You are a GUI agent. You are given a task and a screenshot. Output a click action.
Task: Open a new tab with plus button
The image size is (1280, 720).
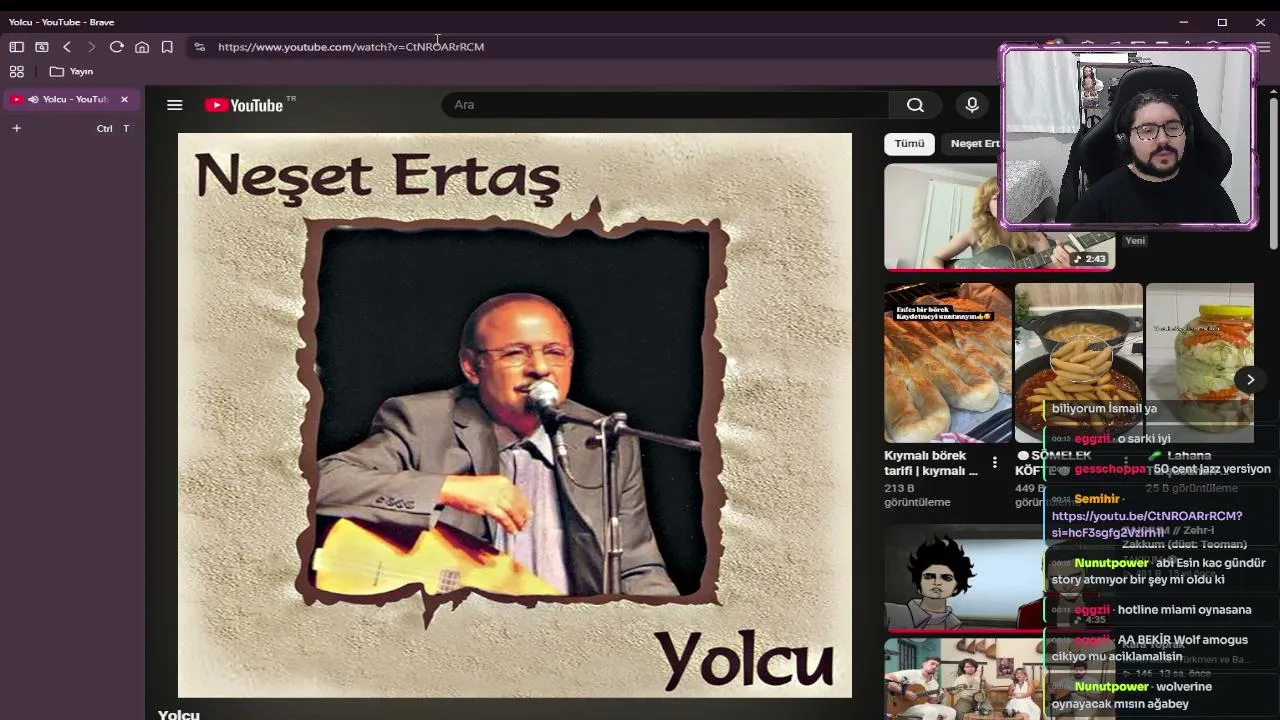pyautogui.click(x=16, y=128)
